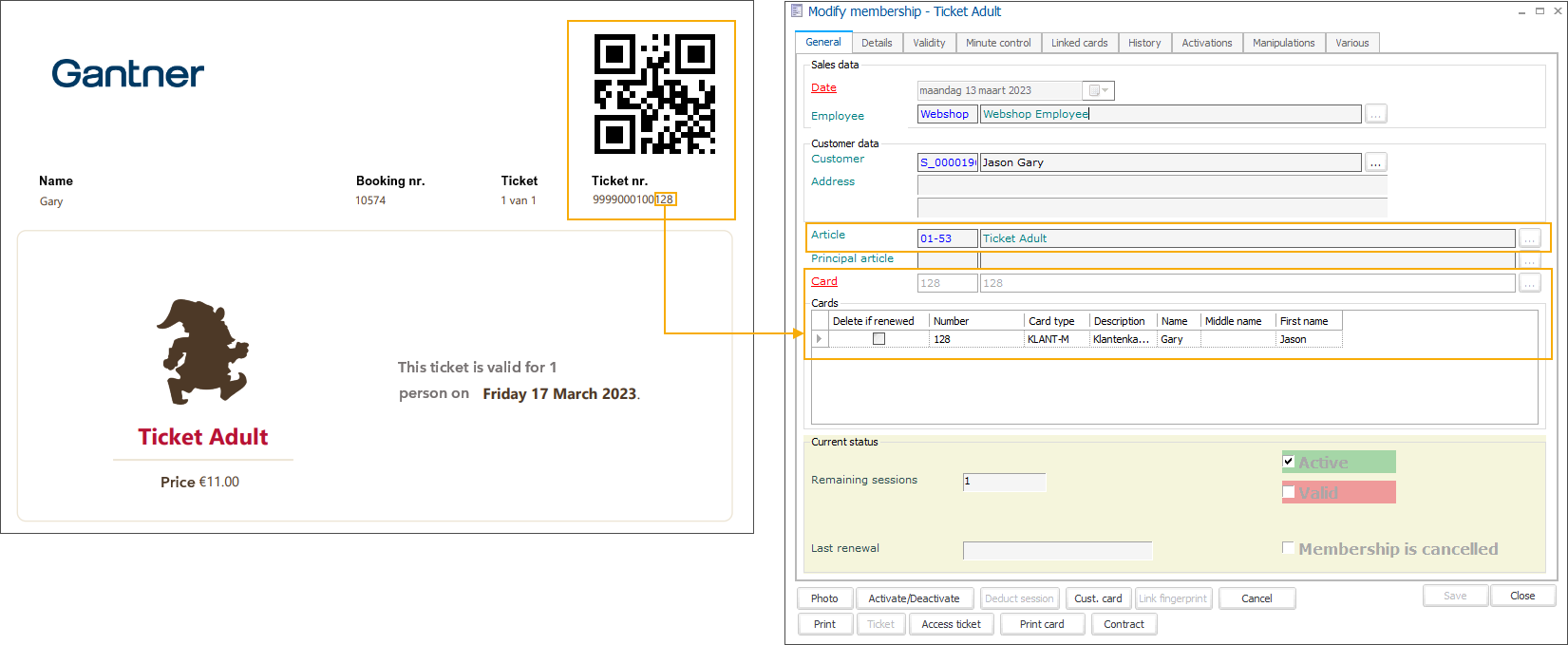The width and height of the screenshot is (1568, 645).
Task: Click the Principal article ellipsis button
Action: click(x=1529, y=259)
